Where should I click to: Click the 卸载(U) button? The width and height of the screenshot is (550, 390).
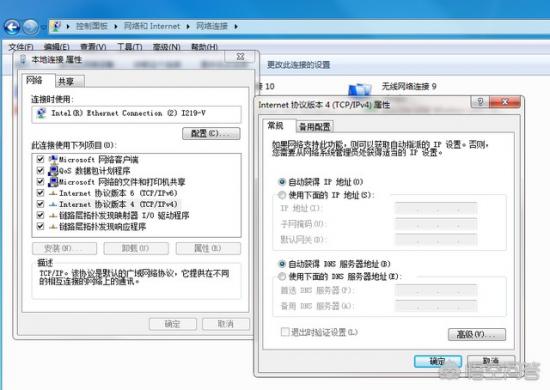click(x=136, y=248)
